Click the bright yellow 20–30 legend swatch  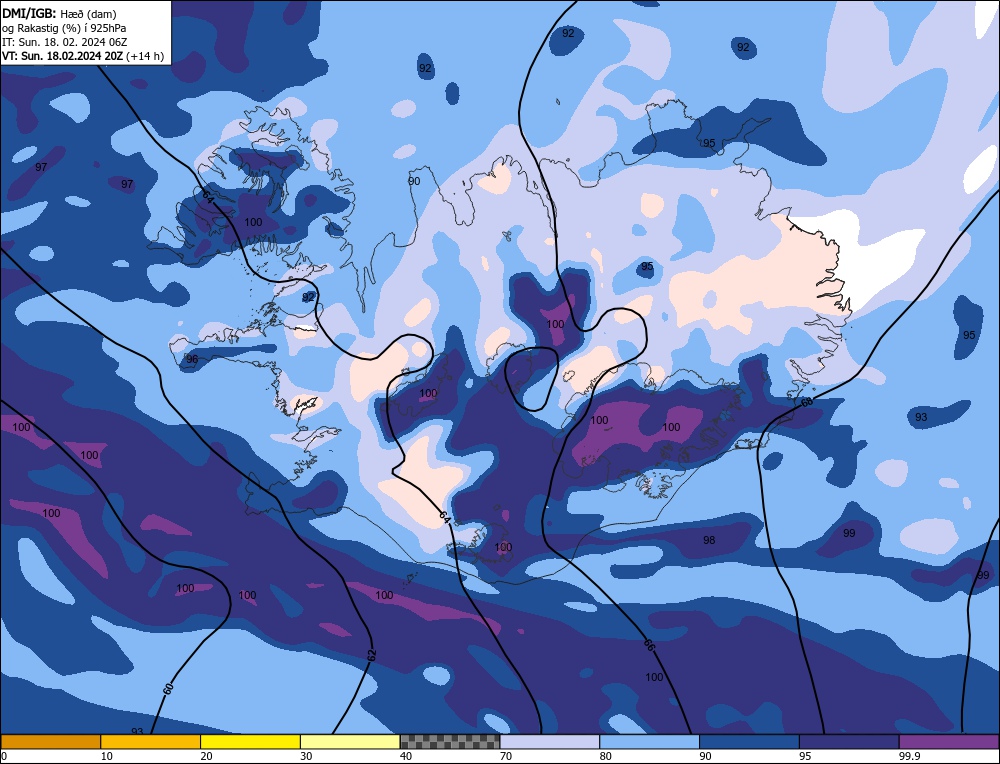[x=250, y=741]
